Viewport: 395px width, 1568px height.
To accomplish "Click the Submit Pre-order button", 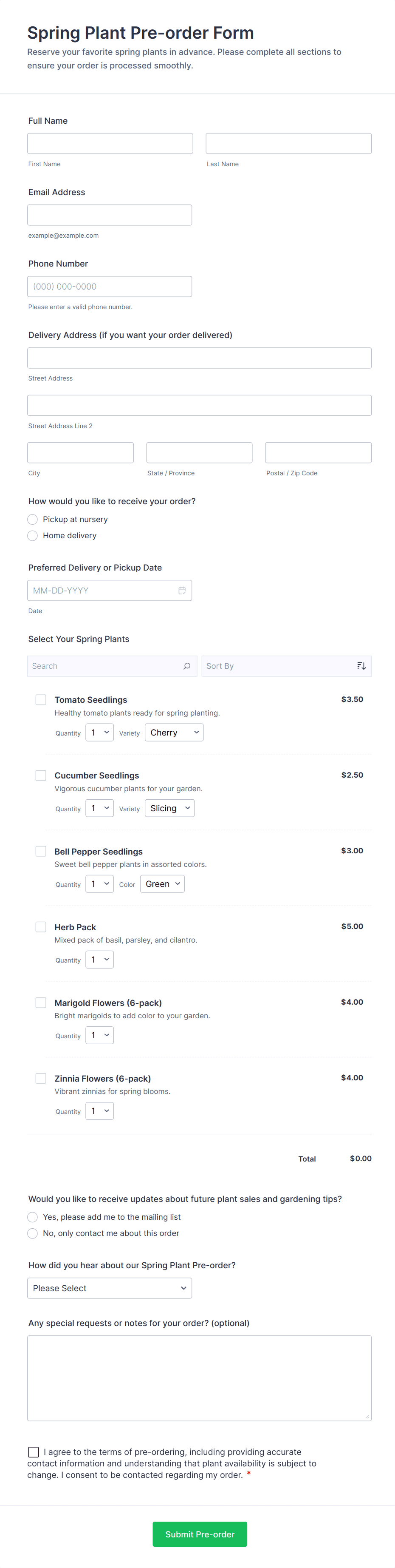I will click(199, 1534).
